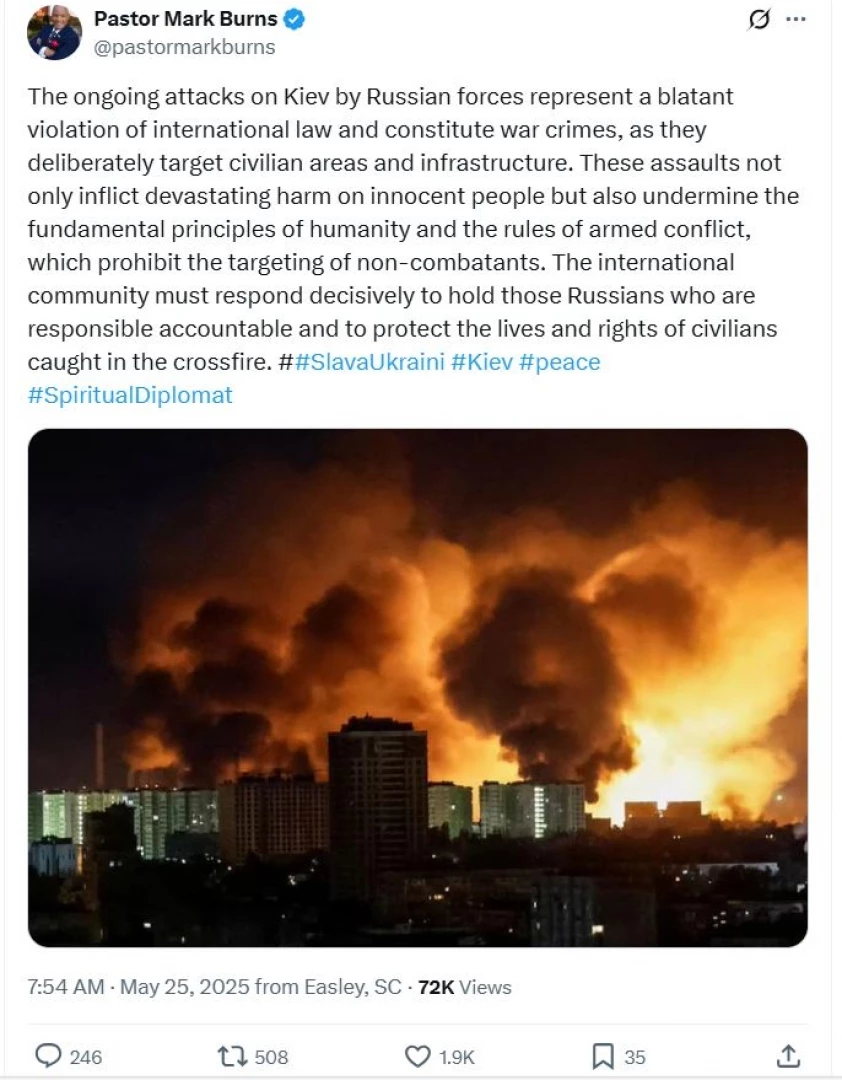The image size is (842, 1080).
Task: Open Pastor Mark Burns profile avatar
Action: coord(54,32)
